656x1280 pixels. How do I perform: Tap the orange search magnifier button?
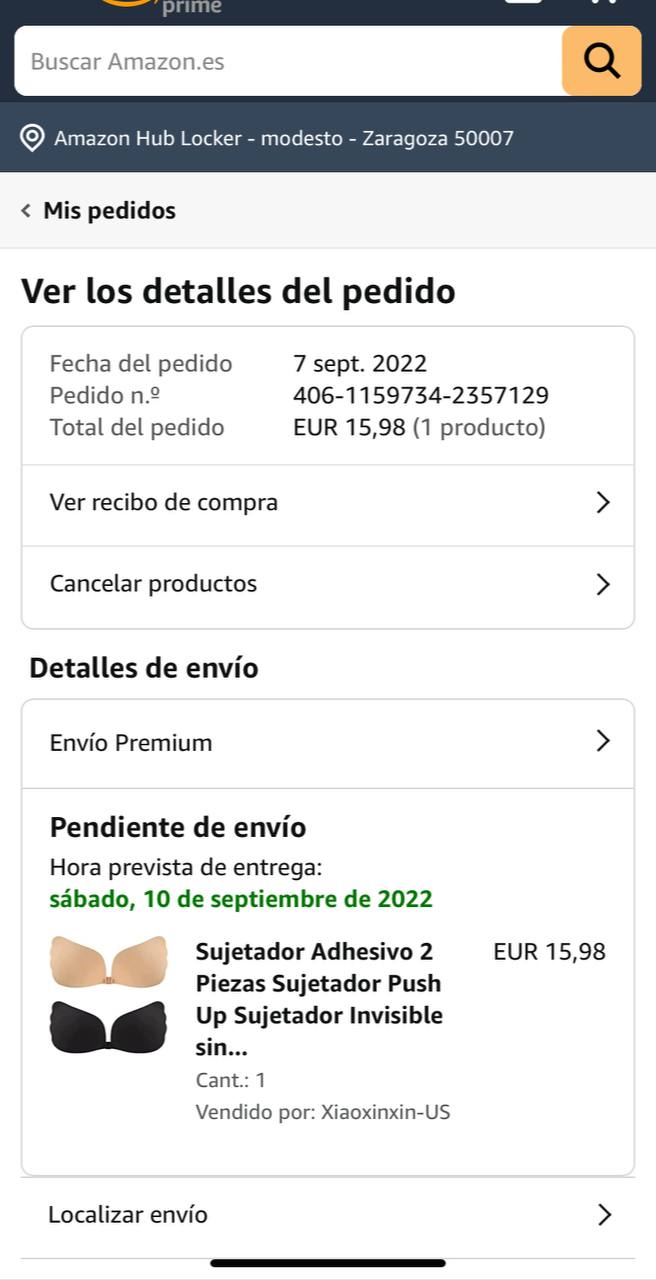(601, 61)
